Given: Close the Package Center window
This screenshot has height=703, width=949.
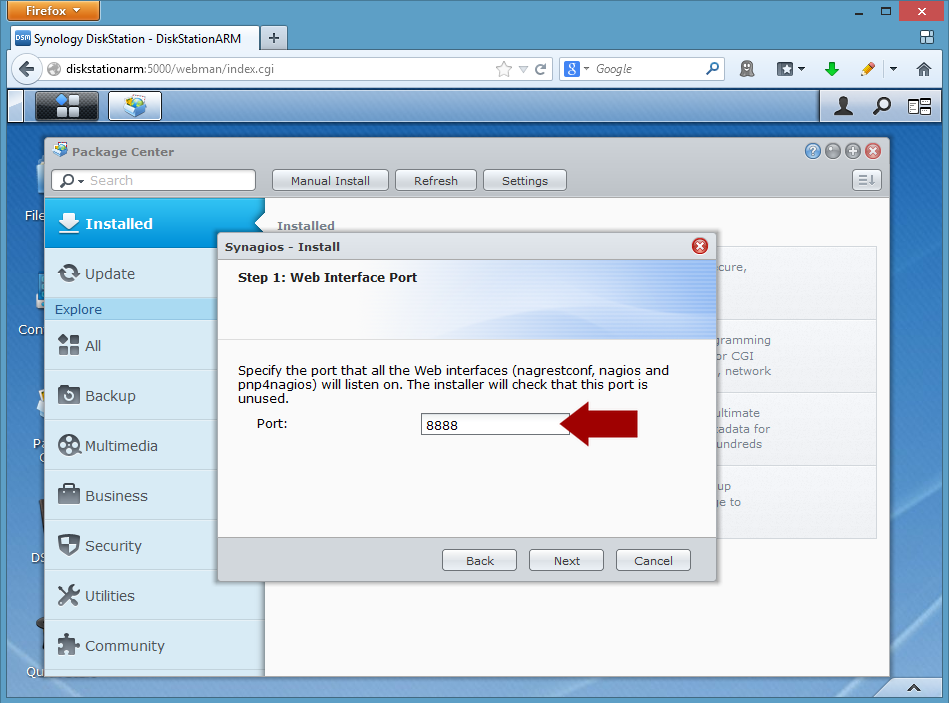Looking at the screenshot, I should point(873,151).
